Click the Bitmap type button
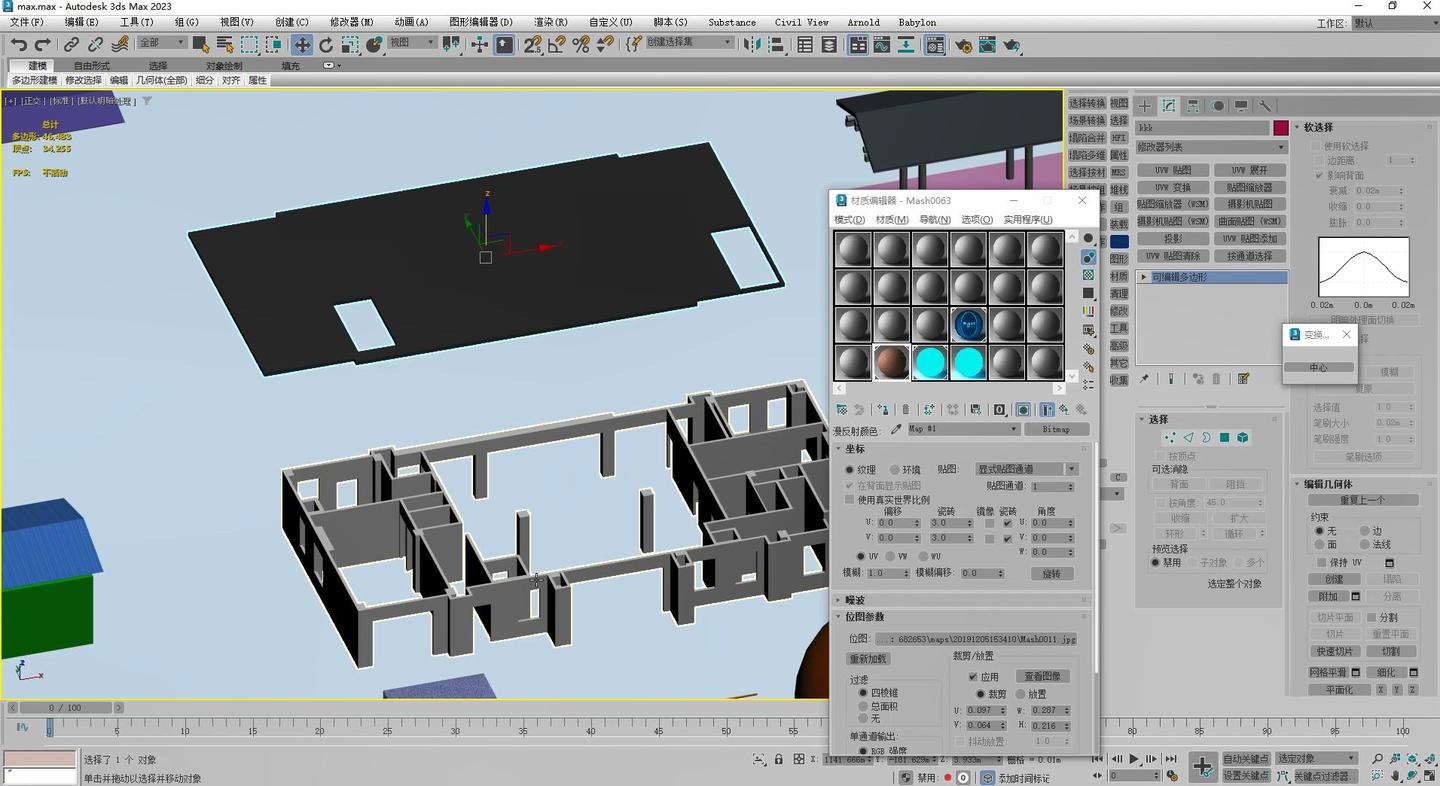Screen dimensions: 1440x786 pos(1056,429)
